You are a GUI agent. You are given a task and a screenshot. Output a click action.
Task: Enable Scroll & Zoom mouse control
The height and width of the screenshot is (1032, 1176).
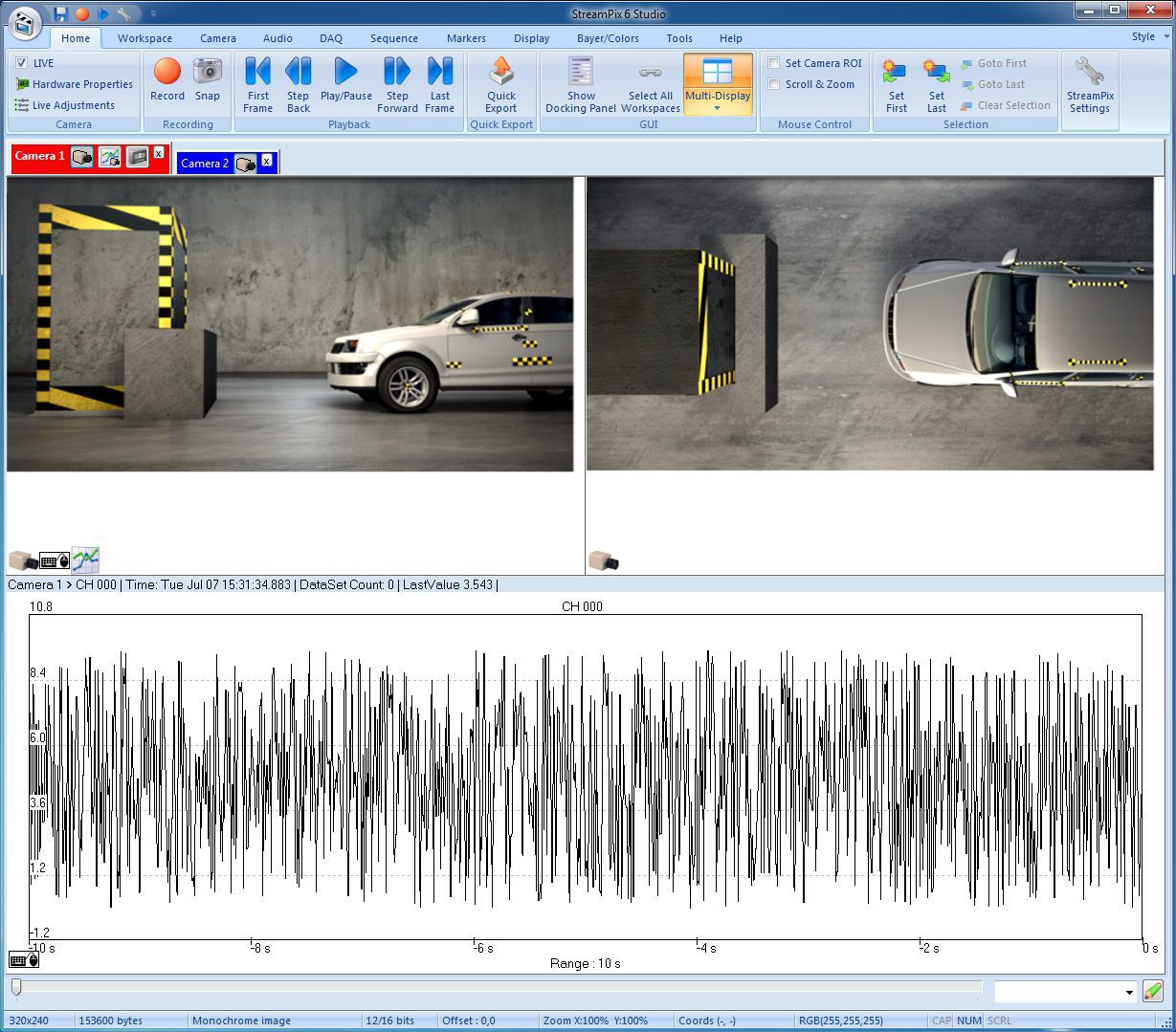click(x=773, y=84)
